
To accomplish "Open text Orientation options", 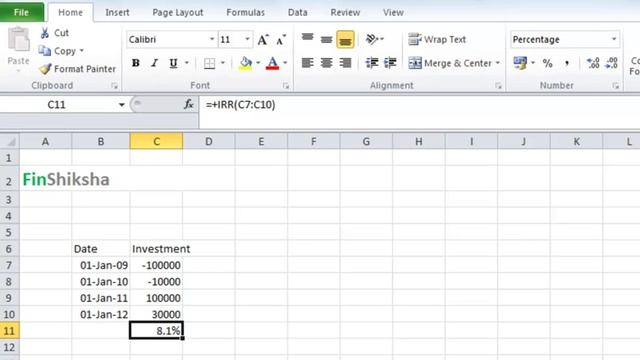I will tap(375, 39).
